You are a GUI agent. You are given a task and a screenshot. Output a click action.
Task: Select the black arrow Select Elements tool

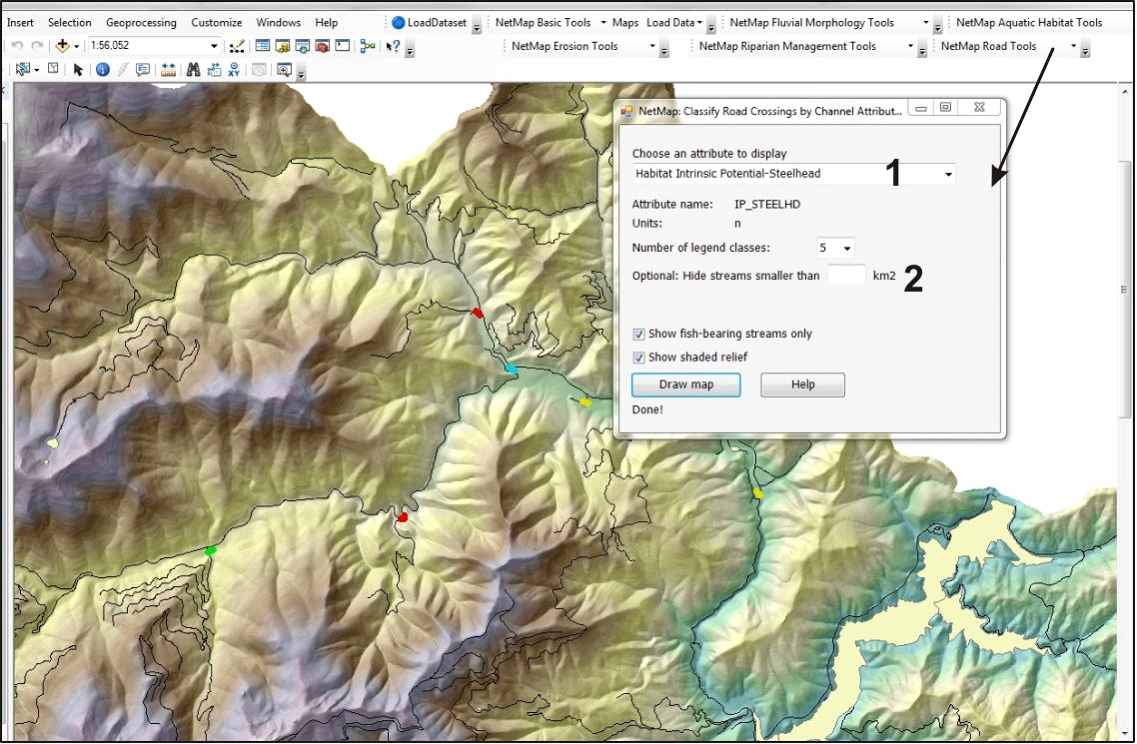[x=78, y=70]
